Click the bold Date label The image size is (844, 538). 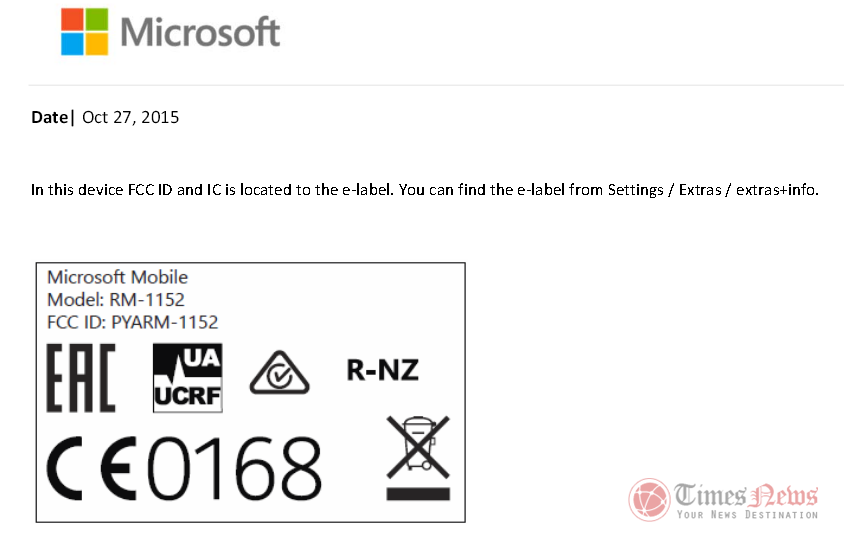[x=53, y=117]
